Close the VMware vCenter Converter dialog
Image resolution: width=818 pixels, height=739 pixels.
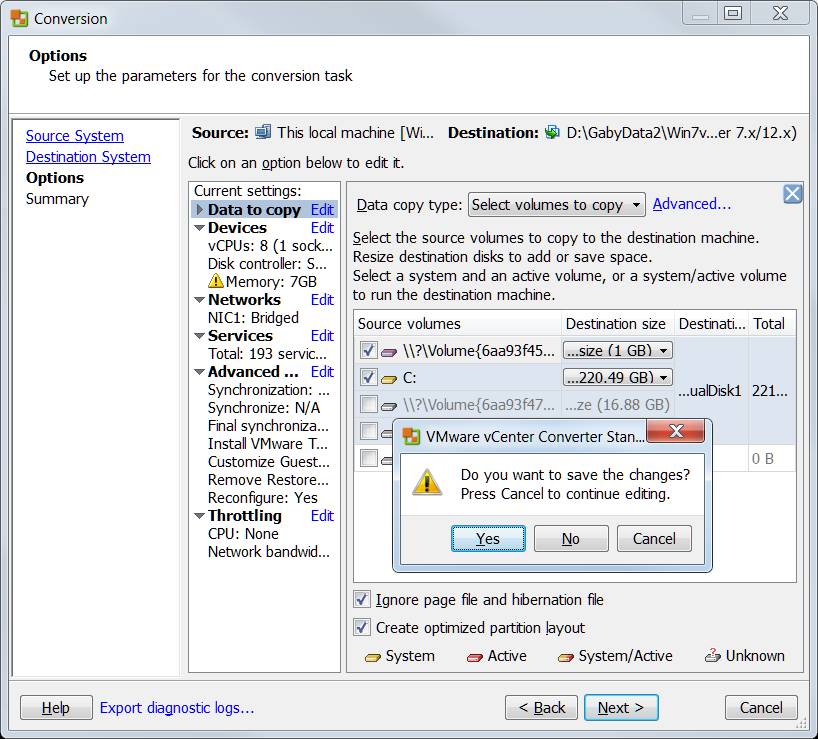pos(676,431)
